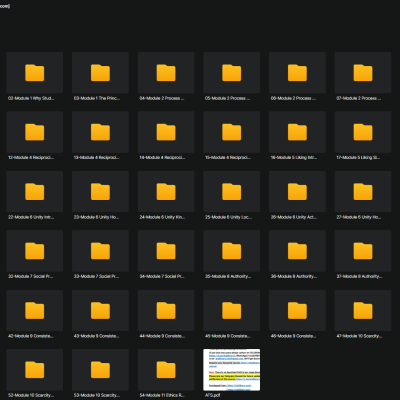The height and width of the screenshot is (400, 400).
Task: Open folder 47-Module 10 Scarcity
Action: [x=363, y=311]
